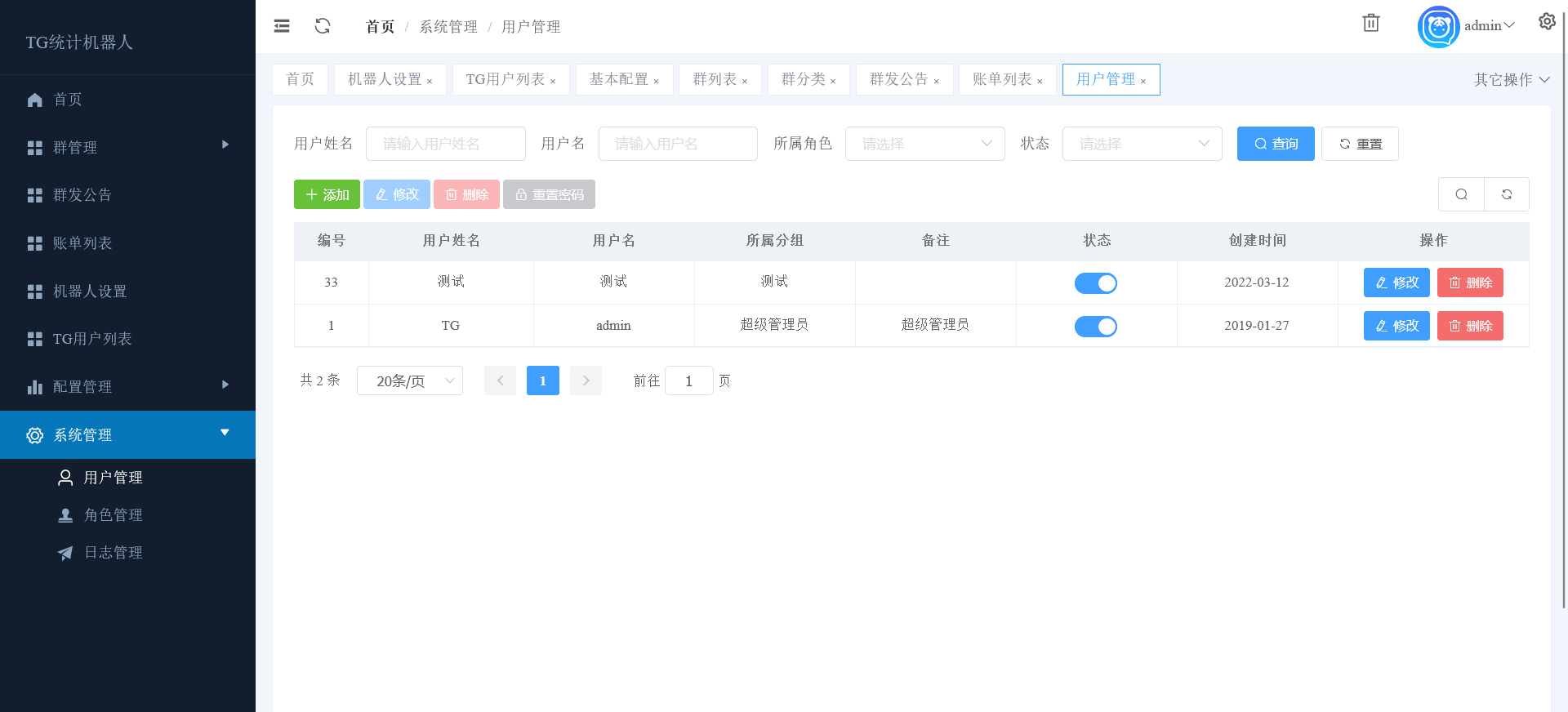Screen dimensions: 1568x712
Task: Go to next page with the right arrow
Action: point(586,380)
